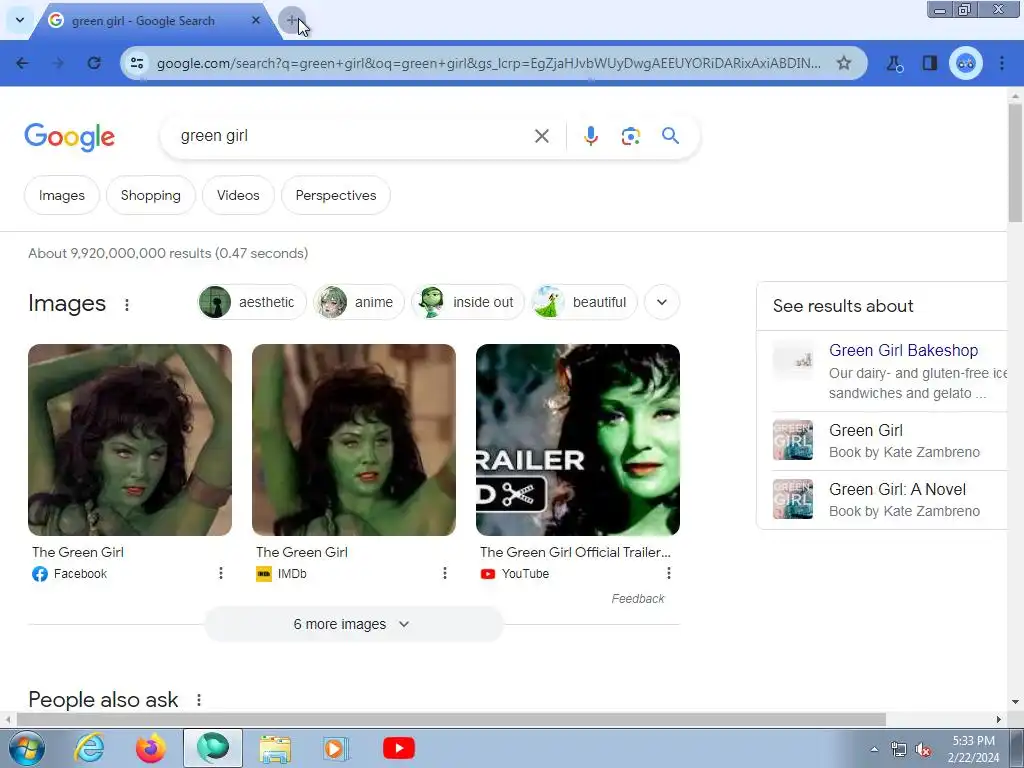Click the scroll right arrow
The image size is (1024, 768).
point(999,719)
